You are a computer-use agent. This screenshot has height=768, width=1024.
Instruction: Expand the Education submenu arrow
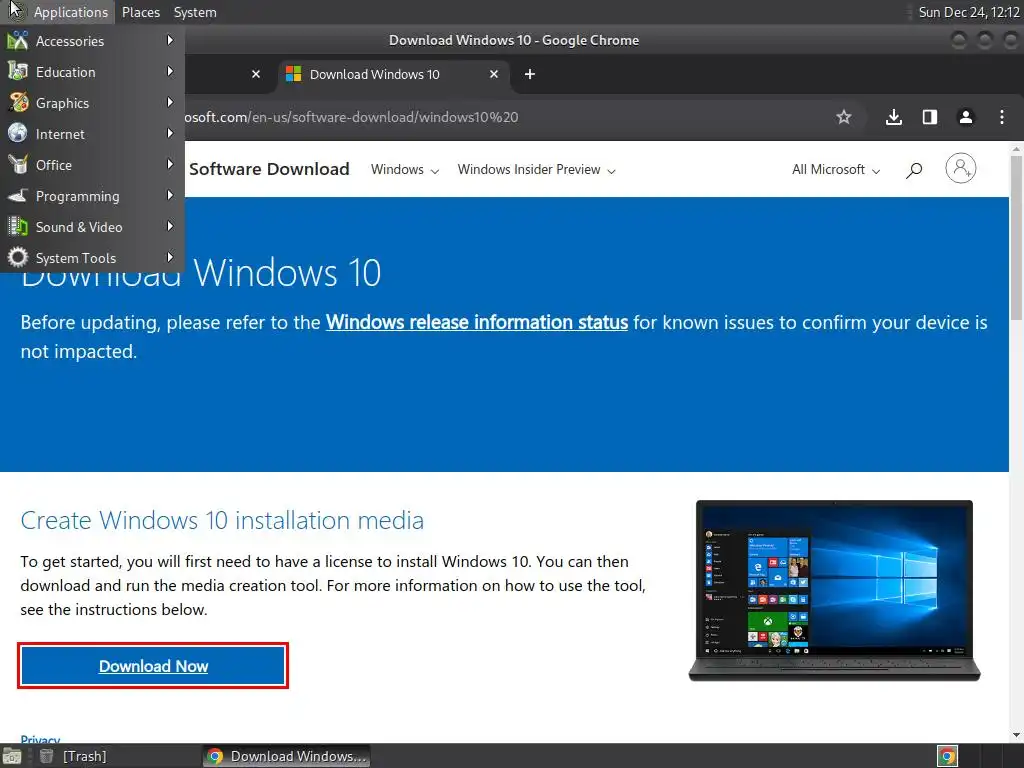(170, 71)
